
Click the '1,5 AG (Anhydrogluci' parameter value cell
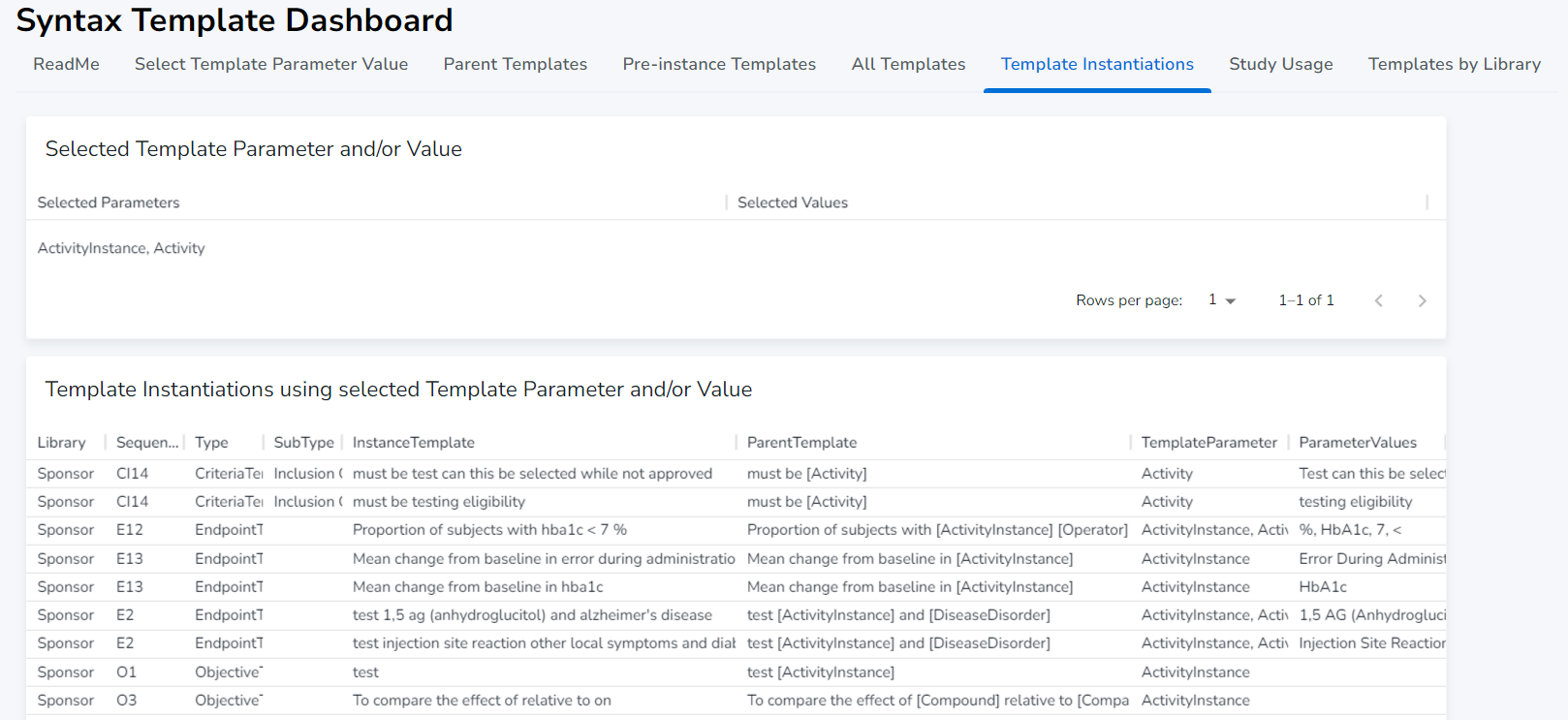pyautogui.click(x=1372, y=615)
